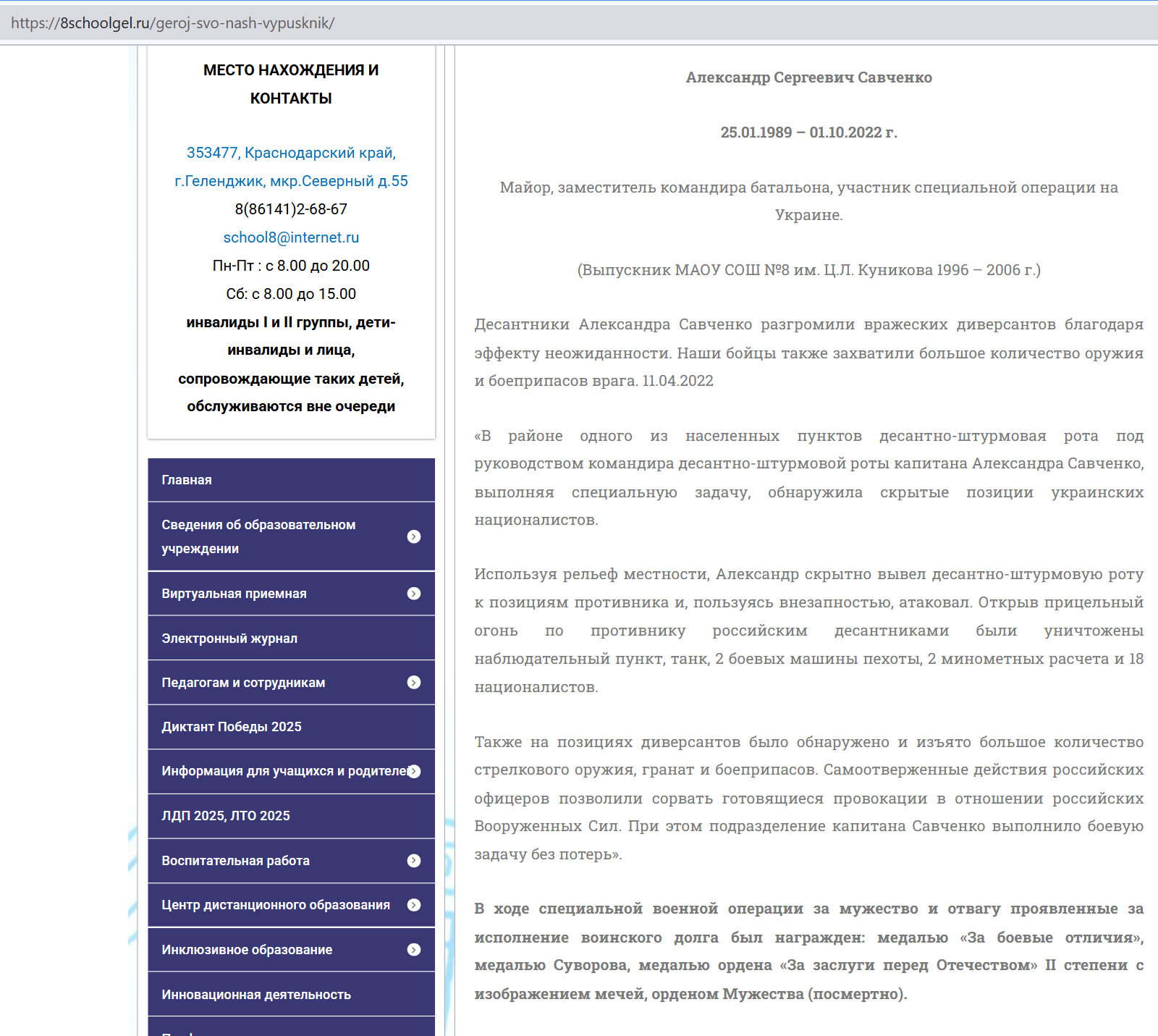The height and width of the screenshot is (1036, 1158).
Task: Select 'Центр дистанционного образования' menu label
Action: (x=276, y=905)
